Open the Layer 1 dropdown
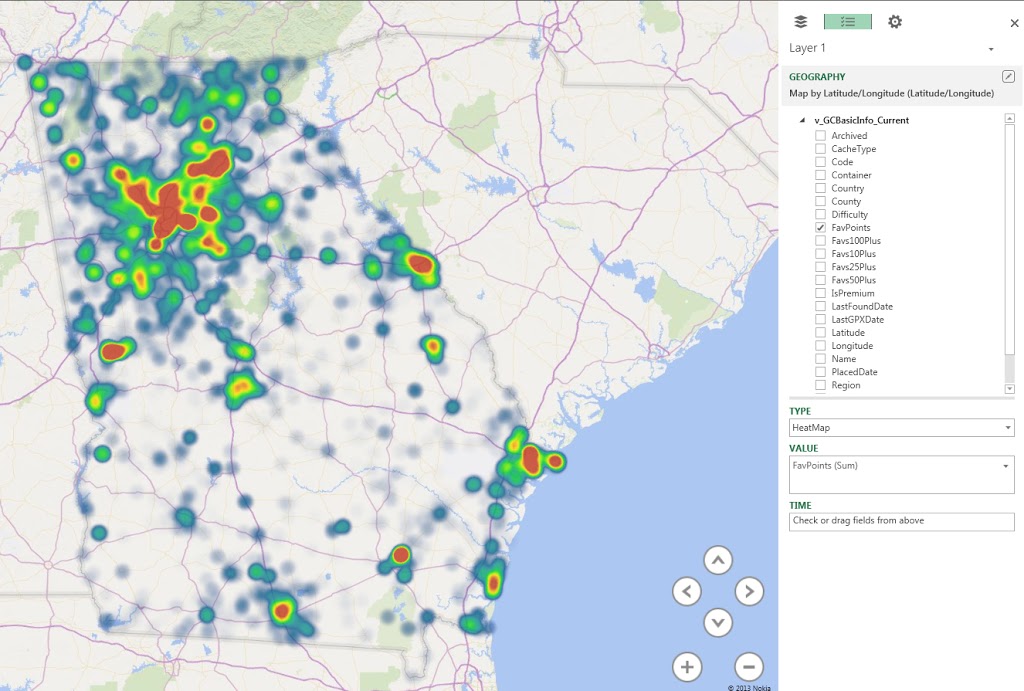1024x691 pixels. tap(991, 49)
